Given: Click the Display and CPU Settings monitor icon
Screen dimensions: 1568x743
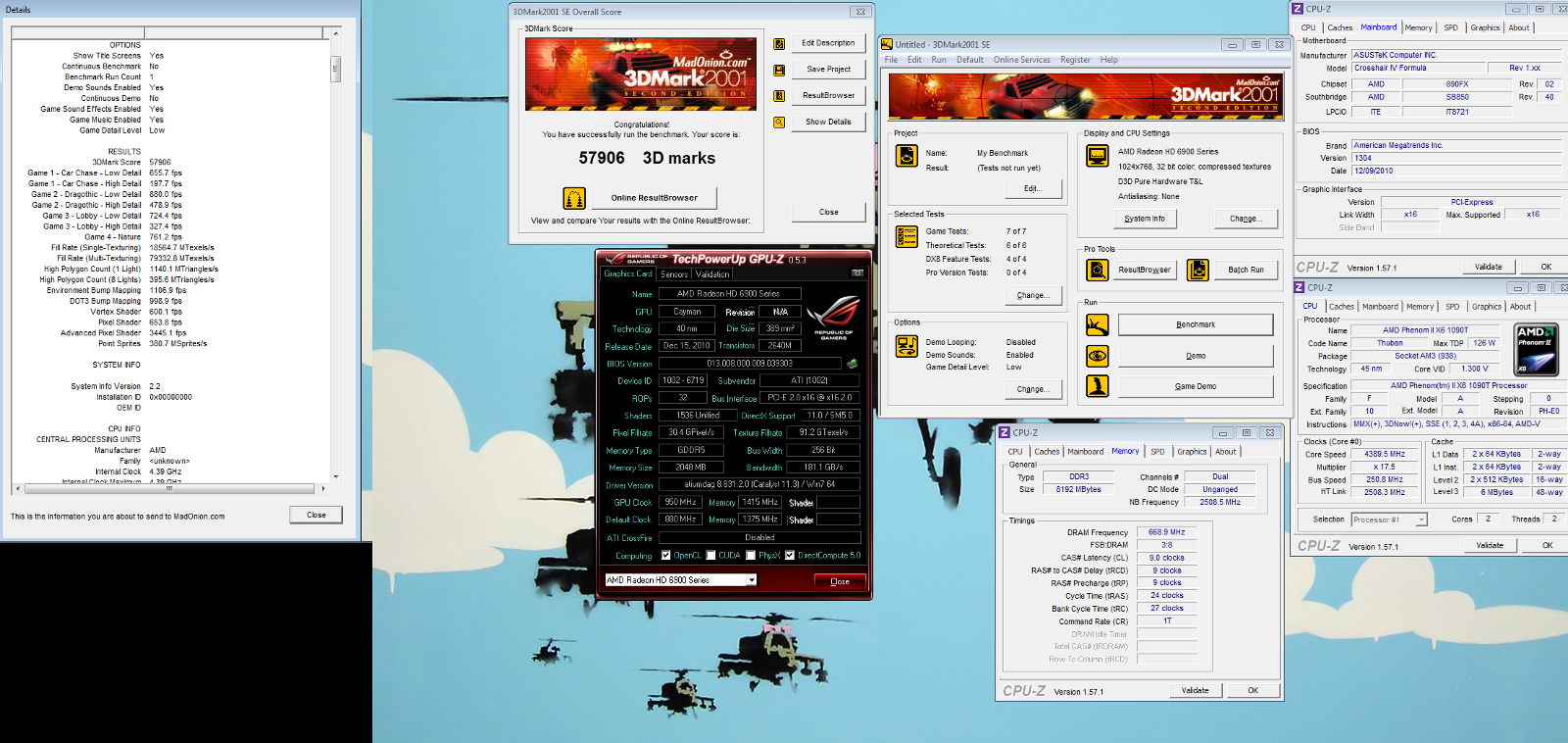Looking at the screenshot, I should click(x=1098, y=155).
